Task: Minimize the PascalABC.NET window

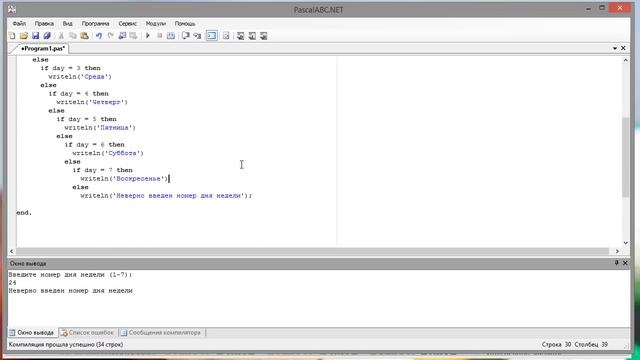Action: tap(588, 8)
